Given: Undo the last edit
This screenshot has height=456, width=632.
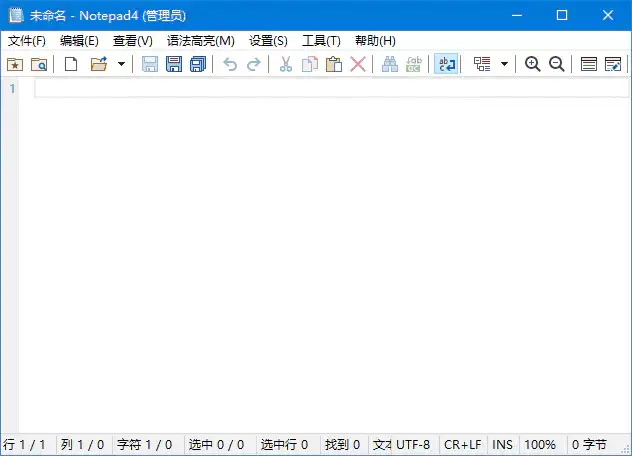Looking at the screenshot, I should 230,64.
